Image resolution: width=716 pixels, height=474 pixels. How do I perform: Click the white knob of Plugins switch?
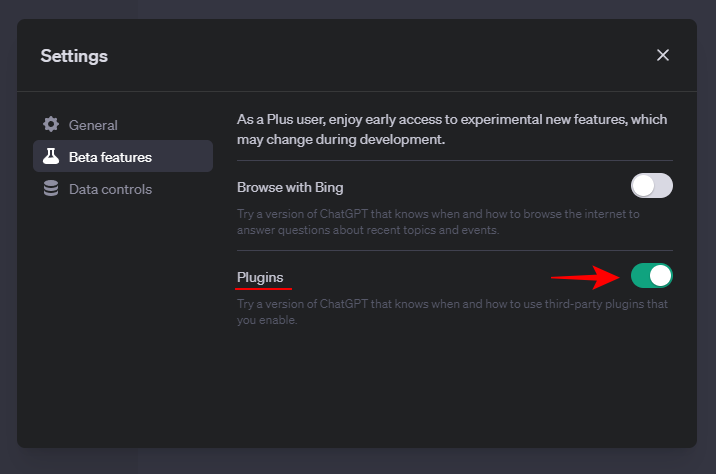tap(660, 275)
